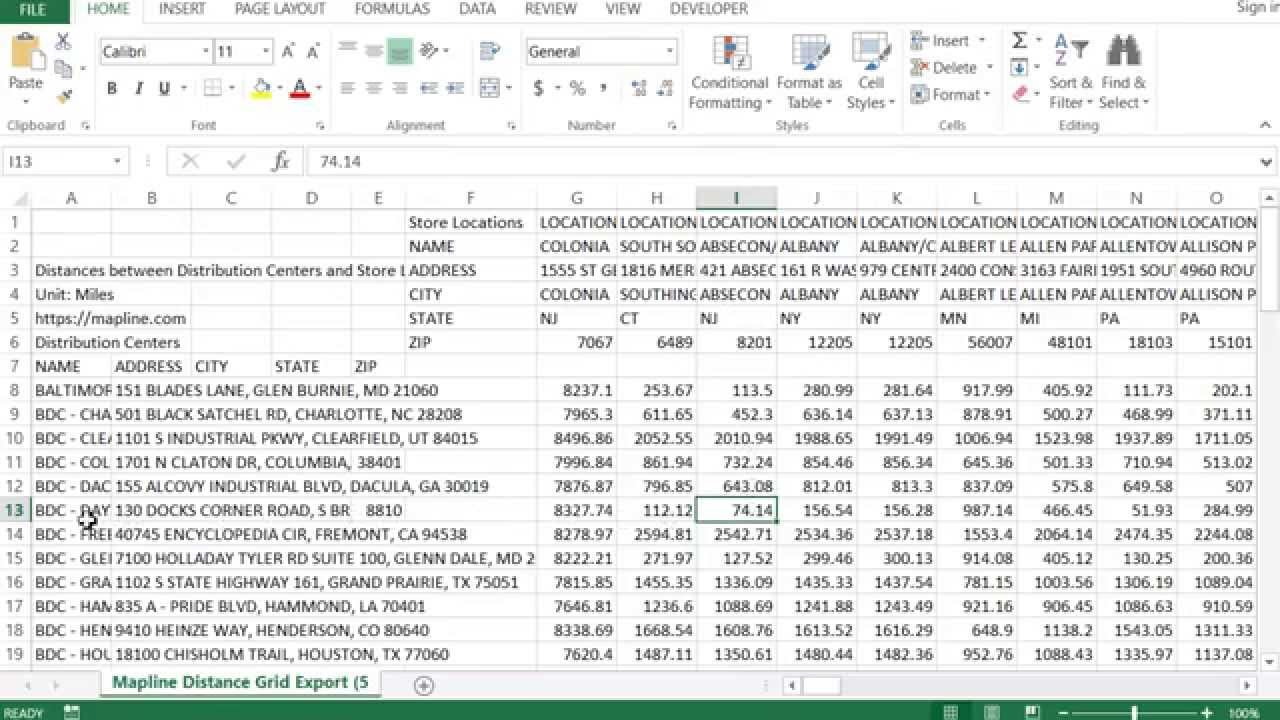Open the FILE tab
Viewport: 1280px width, 720px height.
[x=32, y=9]
